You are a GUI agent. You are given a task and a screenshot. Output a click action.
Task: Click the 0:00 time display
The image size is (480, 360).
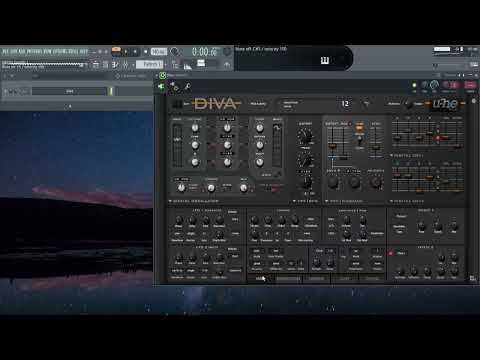204,52
